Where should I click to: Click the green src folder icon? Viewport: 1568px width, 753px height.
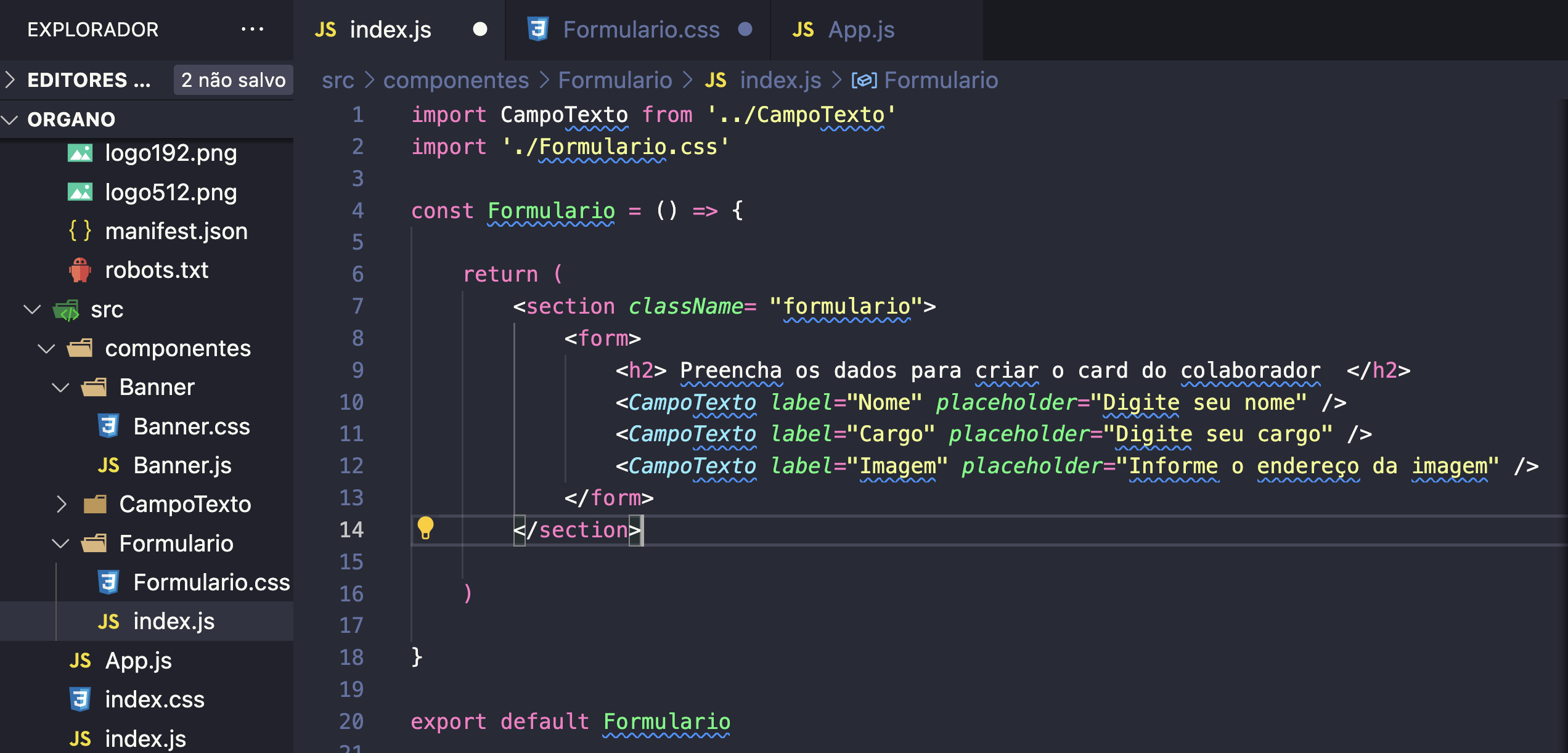(x=67, y=309)
